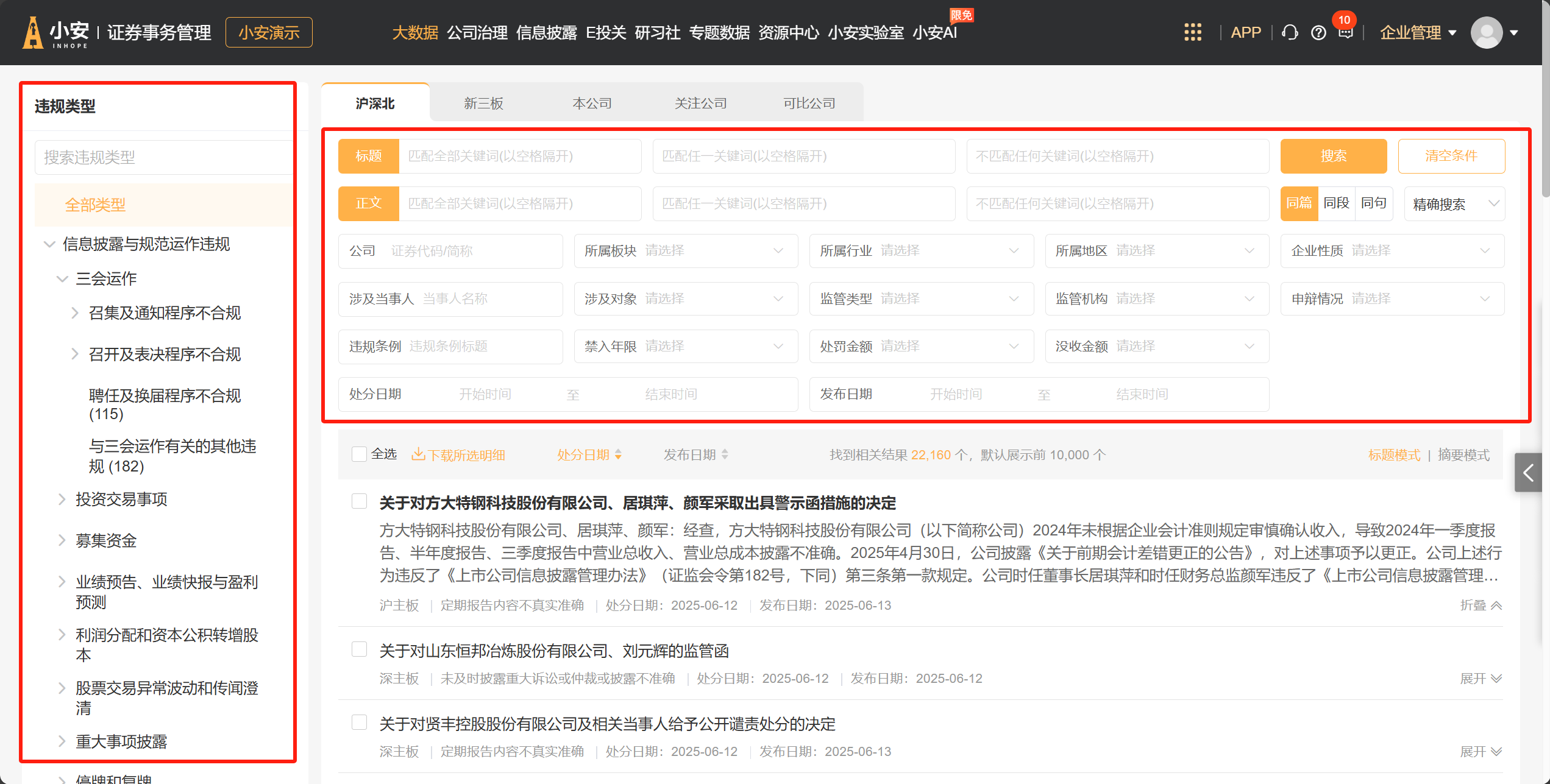
Task: Select 同段 match scope
Action: 1337,203
